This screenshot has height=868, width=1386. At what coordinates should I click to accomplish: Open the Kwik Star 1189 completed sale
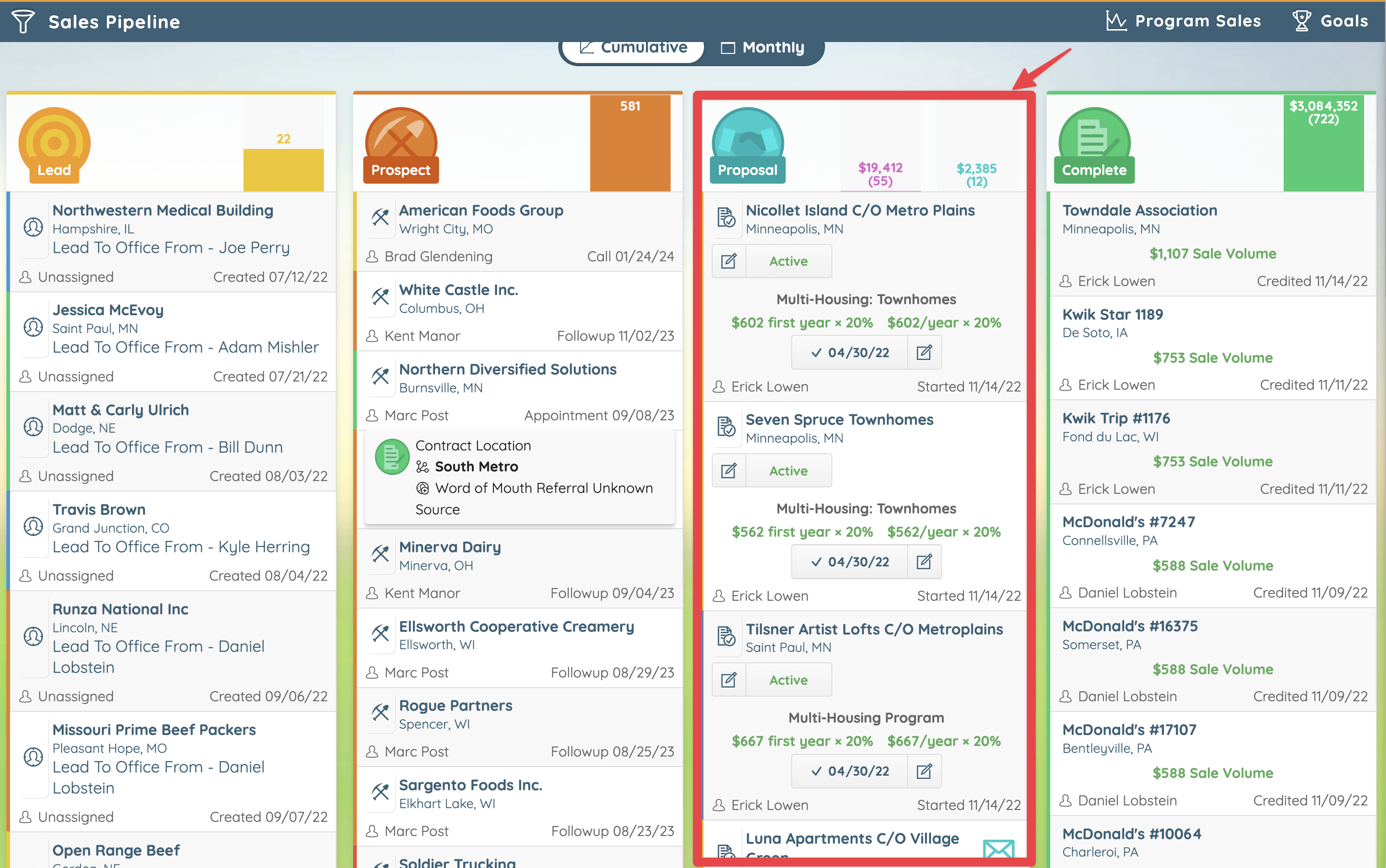1112,314
